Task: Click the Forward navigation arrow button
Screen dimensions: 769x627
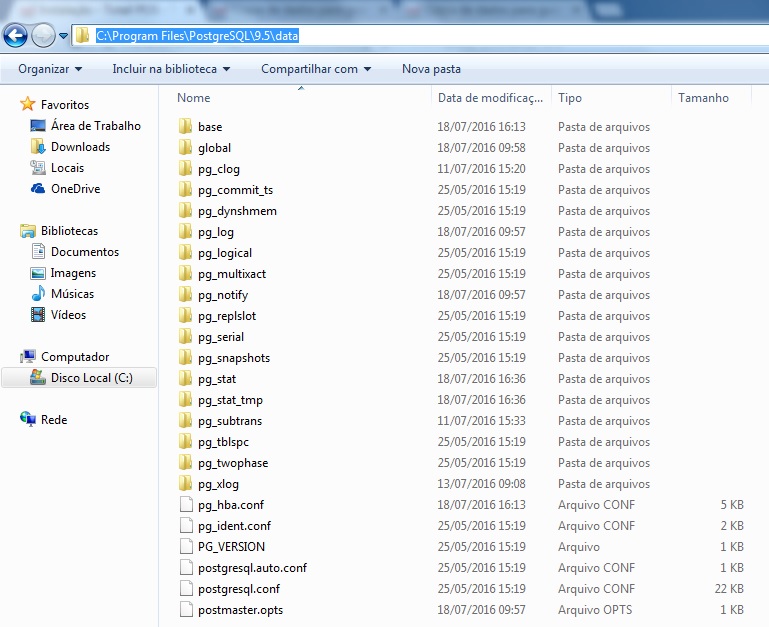Action: pos(43,35)
